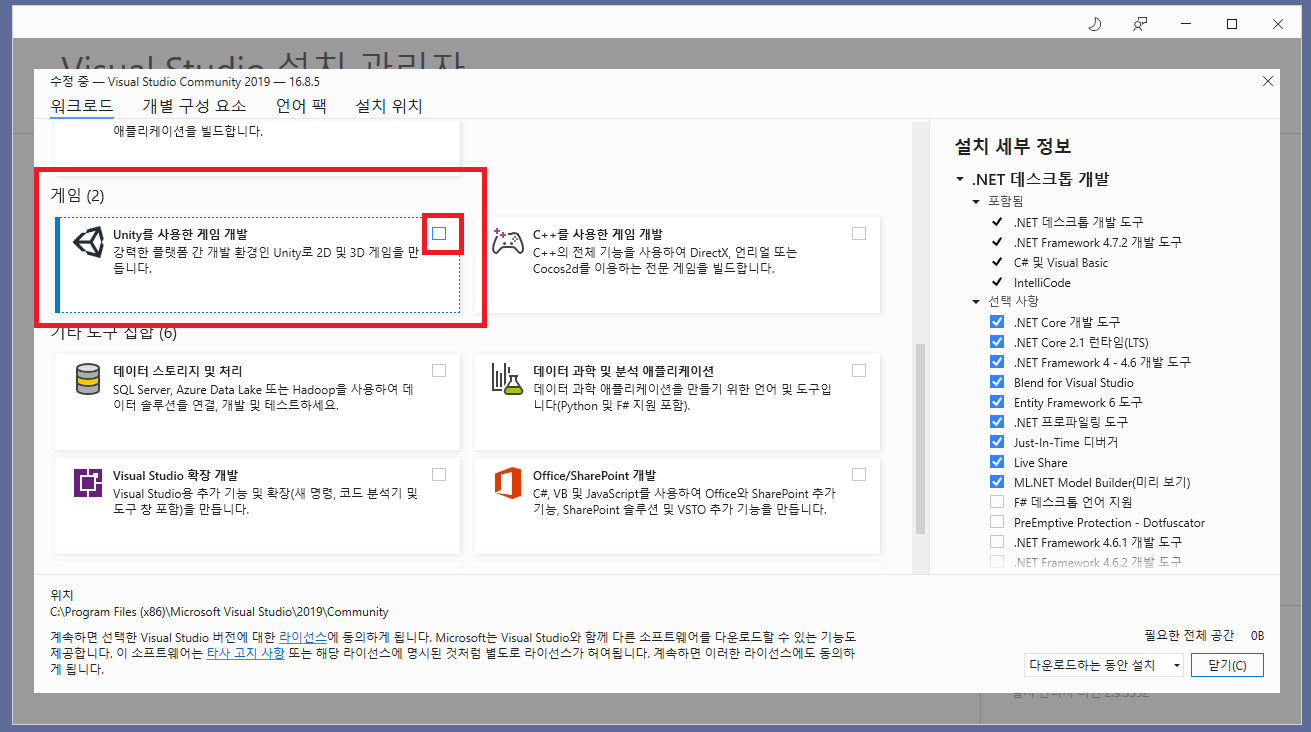Maximize the Visual Studio Installer window
The width and height of the screenshot is (1311, 732).
tap(1232, 24)
